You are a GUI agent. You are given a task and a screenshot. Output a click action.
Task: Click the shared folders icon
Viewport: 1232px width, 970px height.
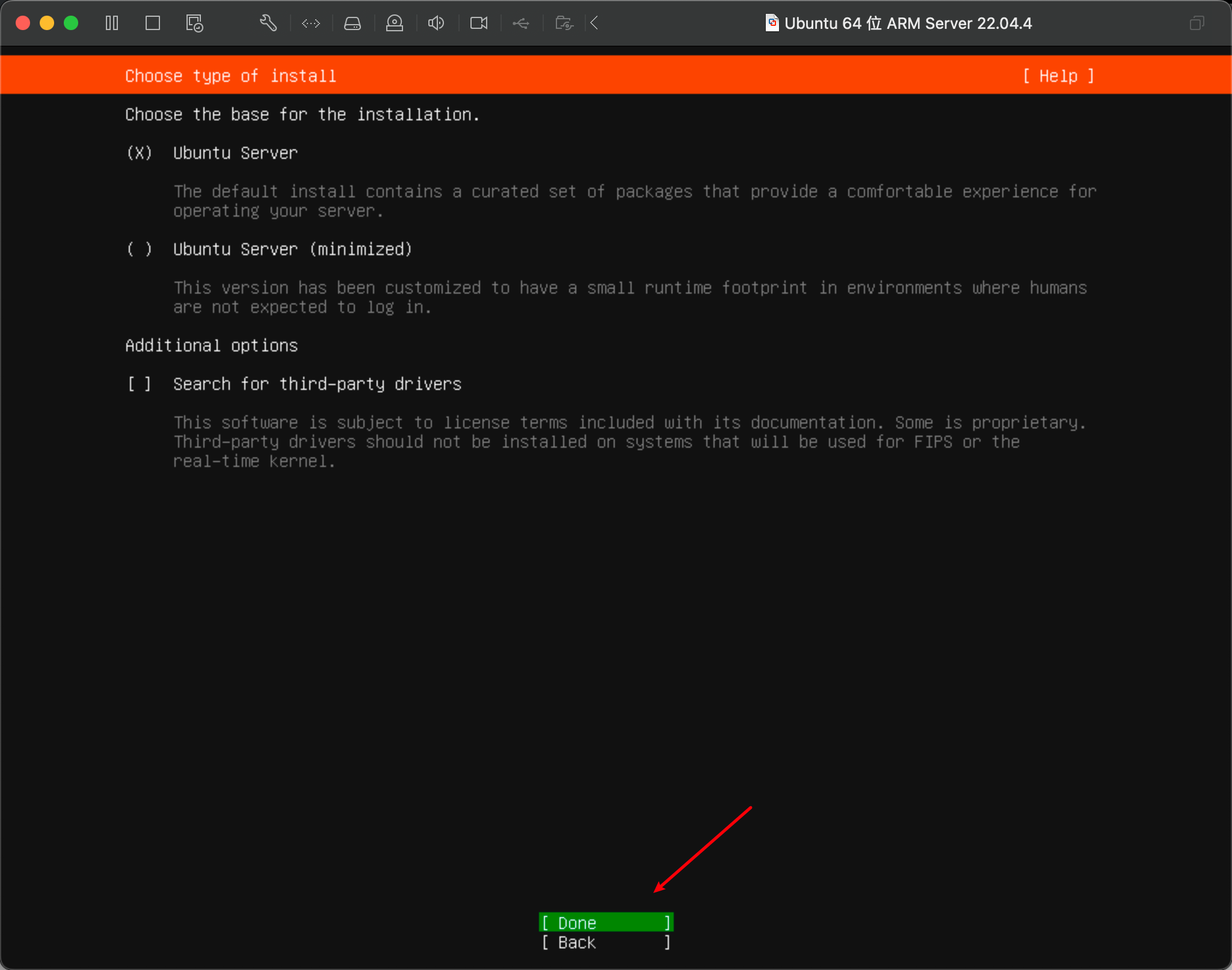(x=564, y=23)
